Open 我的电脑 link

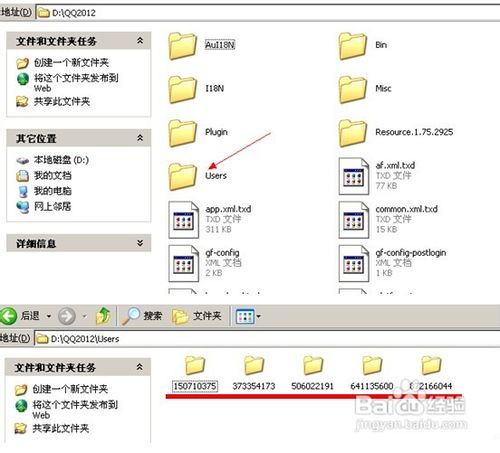pos(53,191)
